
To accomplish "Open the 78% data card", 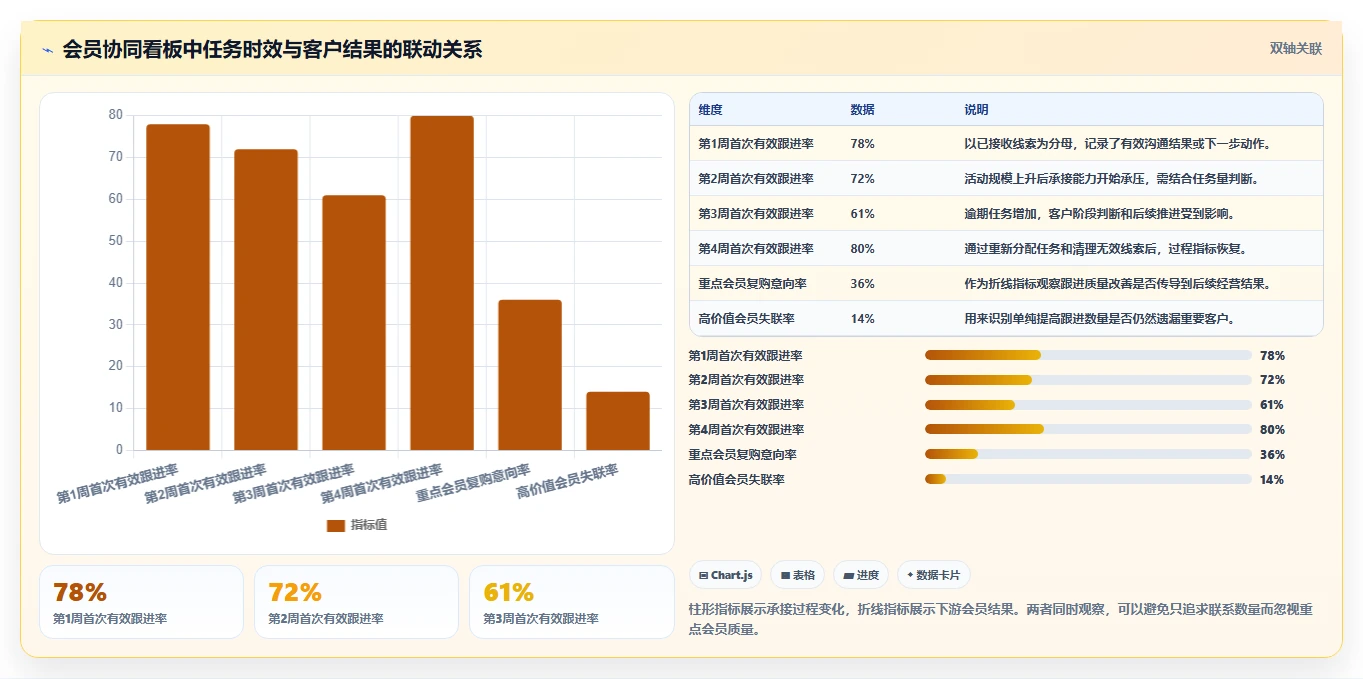I will tap(141, 602).
